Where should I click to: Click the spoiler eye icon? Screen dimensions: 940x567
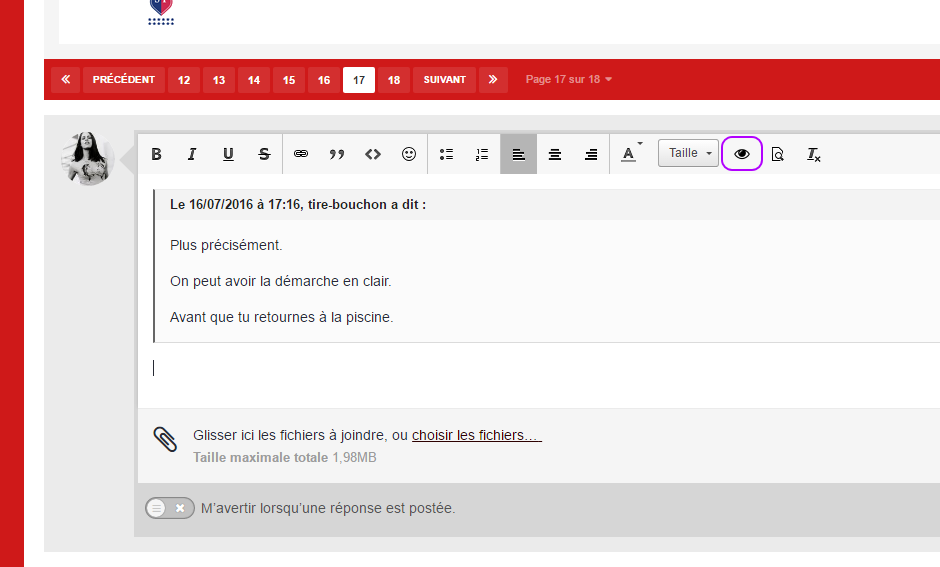coord(742,154)
